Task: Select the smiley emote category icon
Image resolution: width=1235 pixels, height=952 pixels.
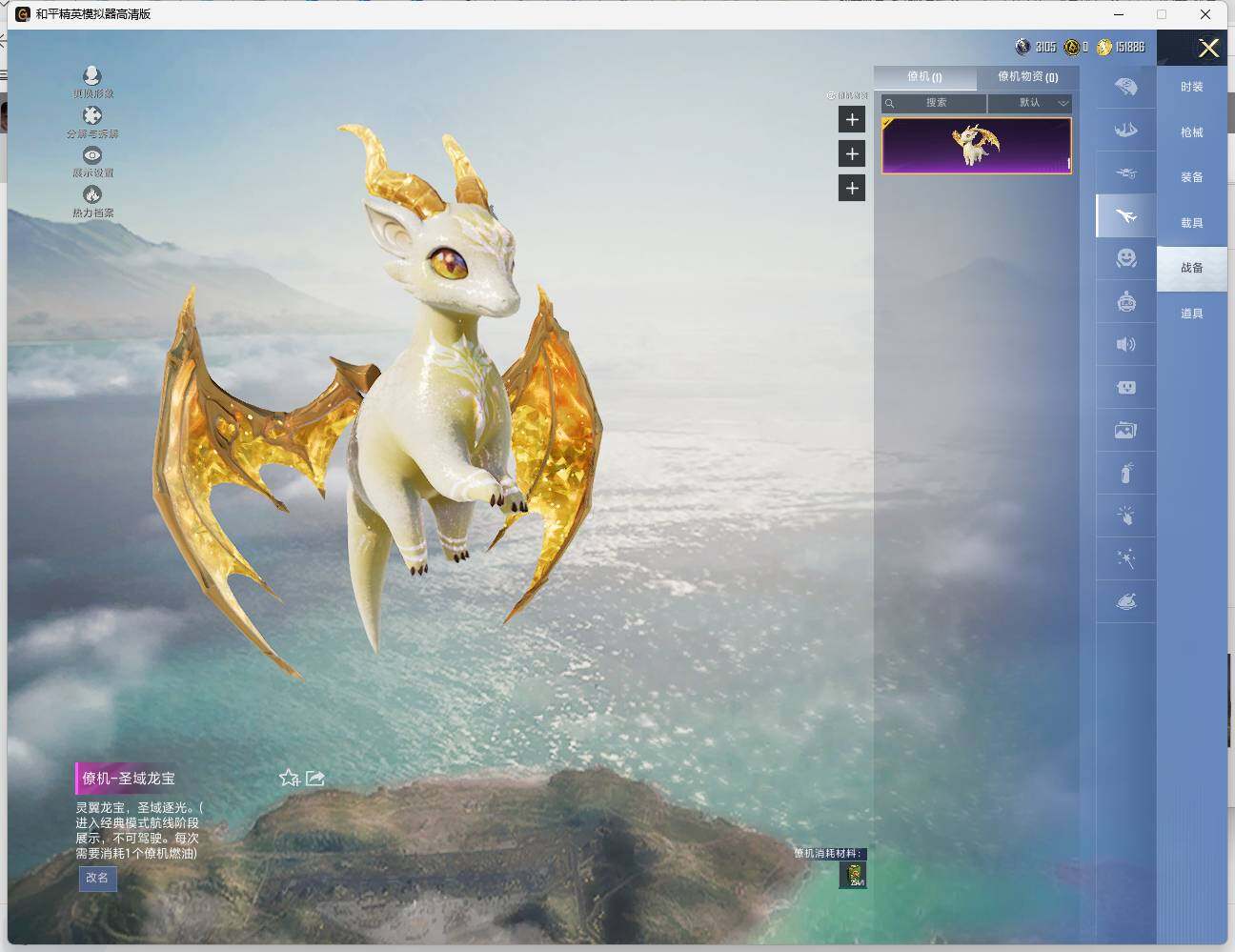Action: click(1125, 258)
